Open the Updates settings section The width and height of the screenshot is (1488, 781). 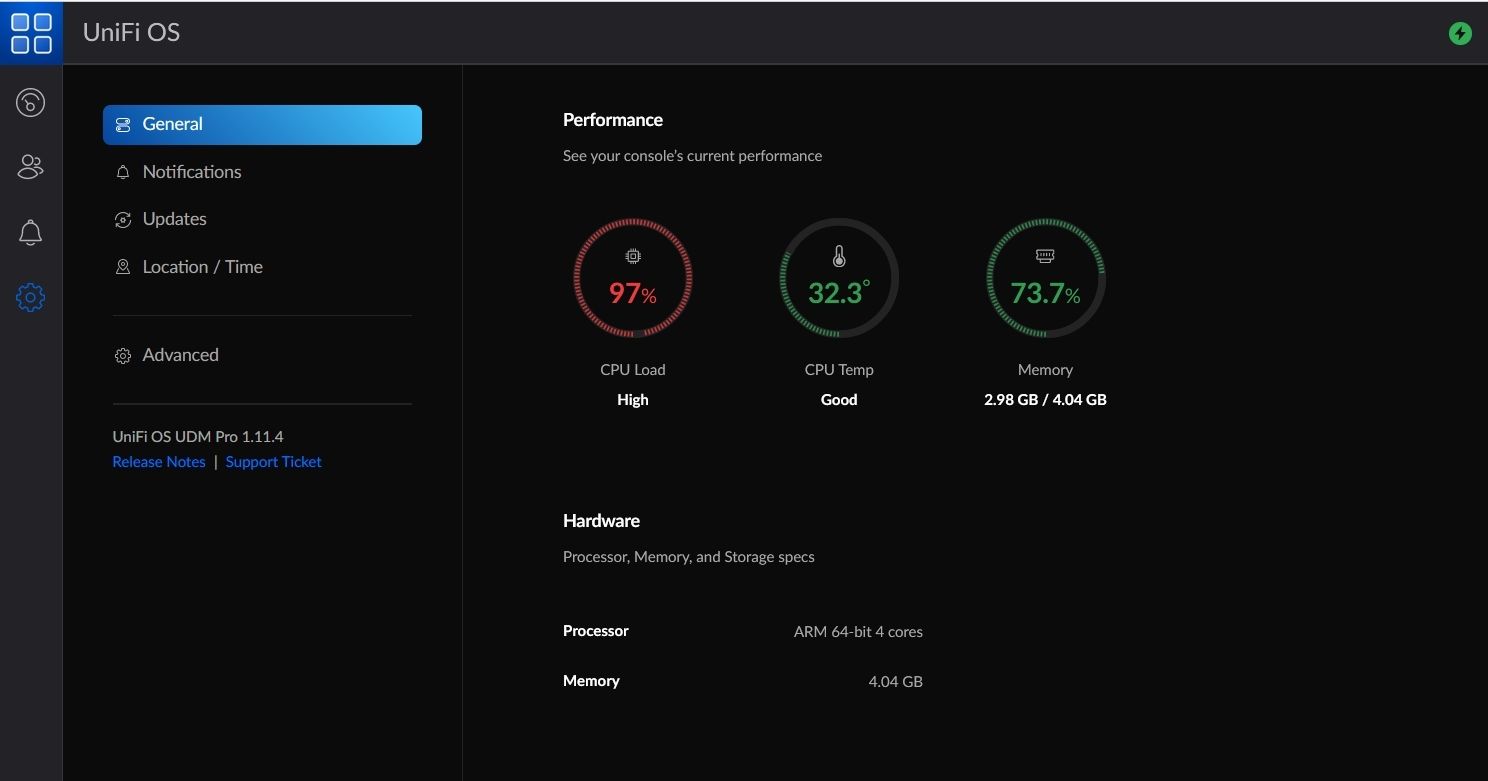[x=175, y=219]
